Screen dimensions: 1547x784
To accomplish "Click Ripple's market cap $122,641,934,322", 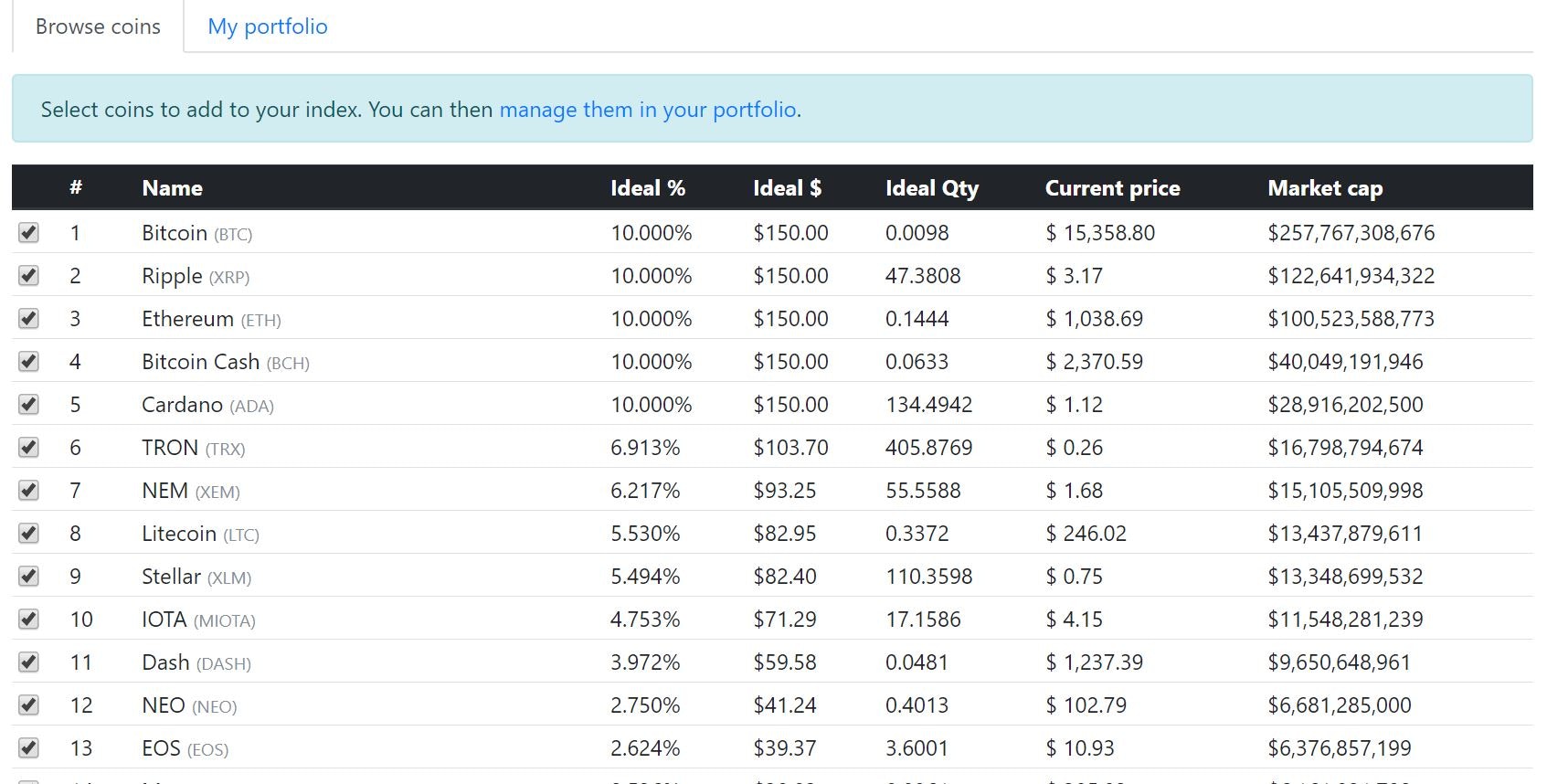I will (1351, 276).
